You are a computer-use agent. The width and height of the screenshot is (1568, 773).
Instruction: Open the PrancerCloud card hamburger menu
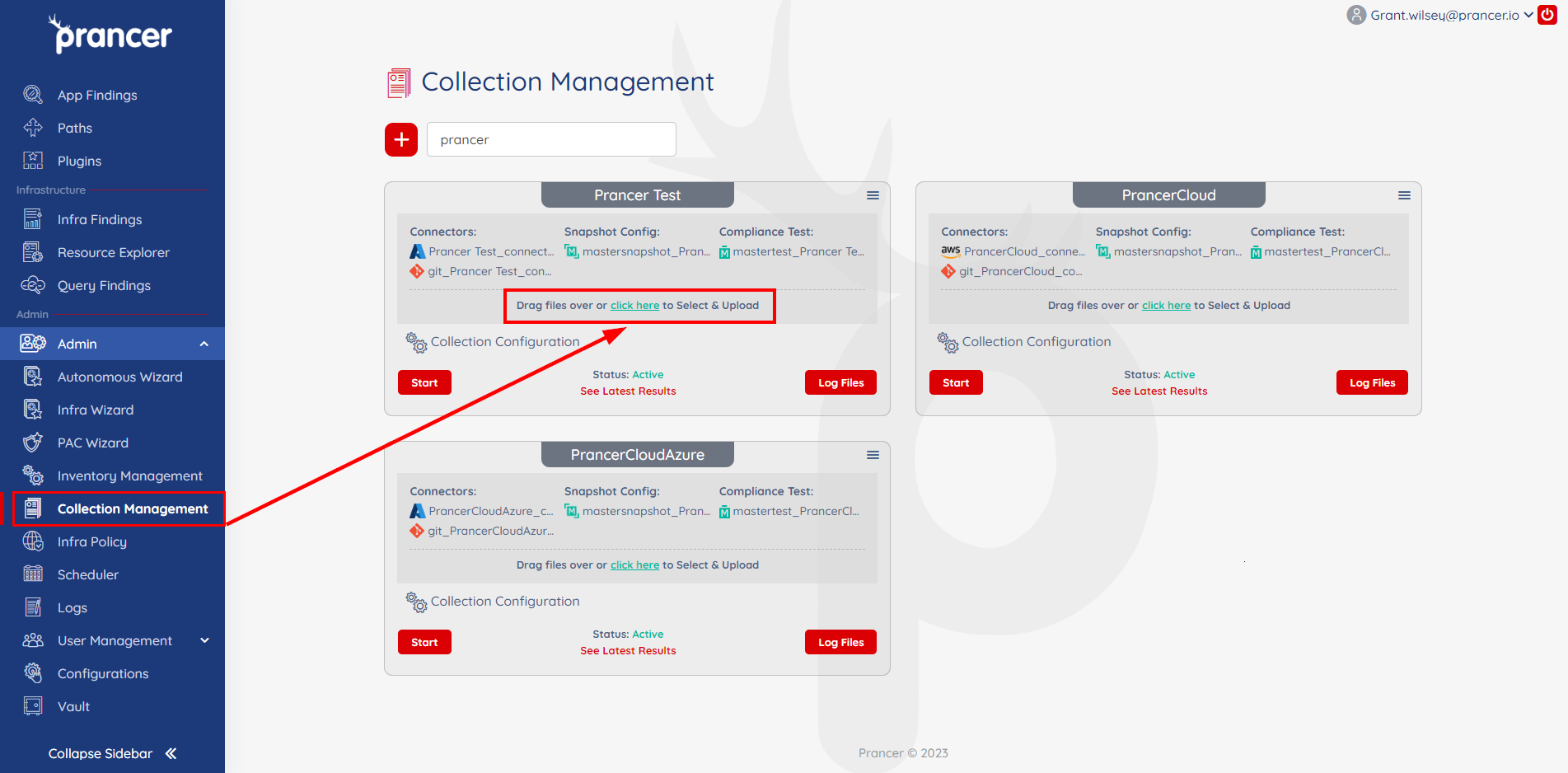(1404, 195)
